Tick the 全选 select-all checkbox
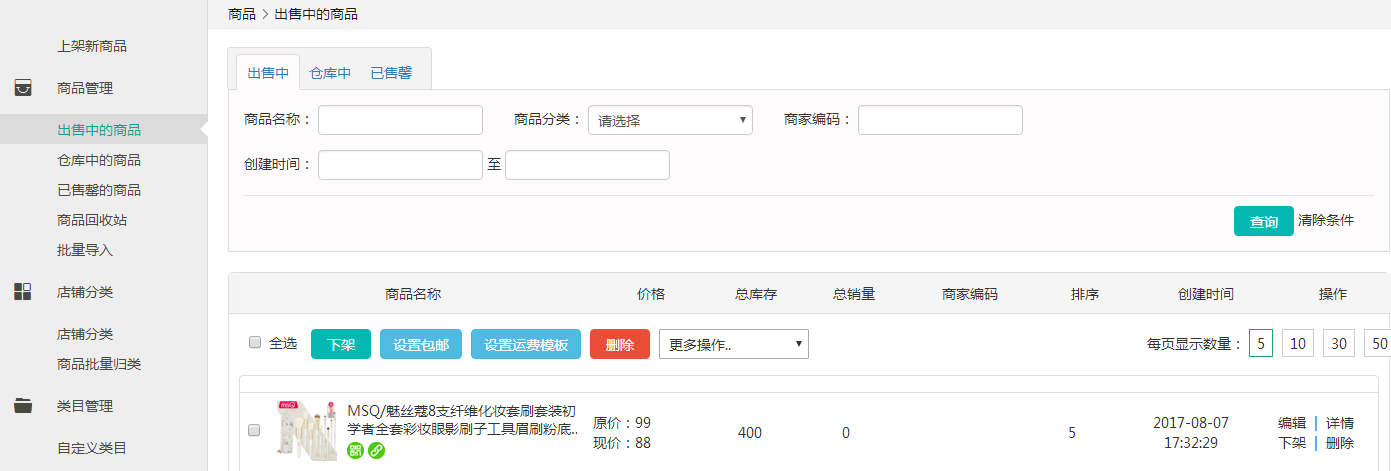 click(x=255, y=342)
